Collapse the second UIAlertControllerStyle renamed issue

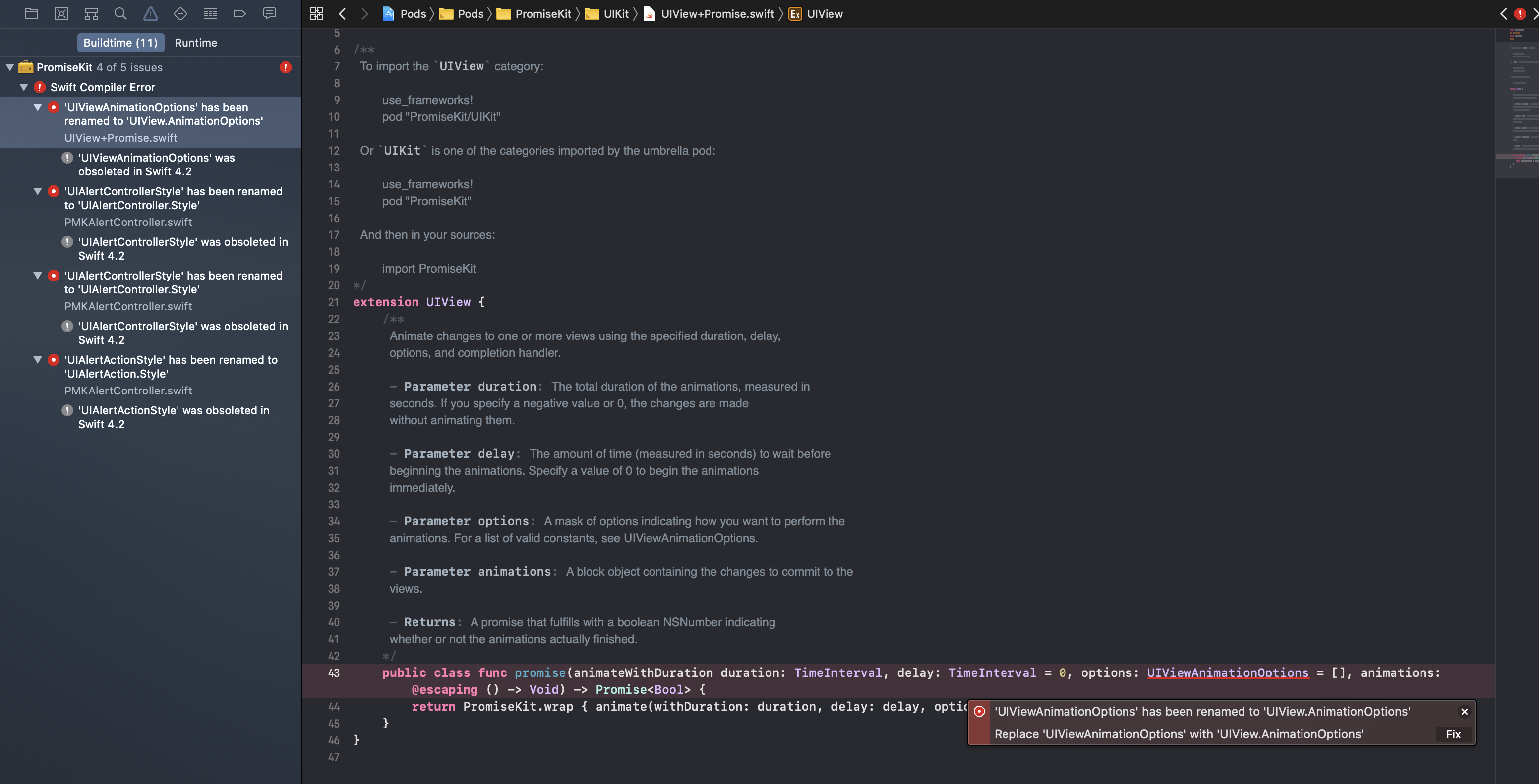coord(38,275)
